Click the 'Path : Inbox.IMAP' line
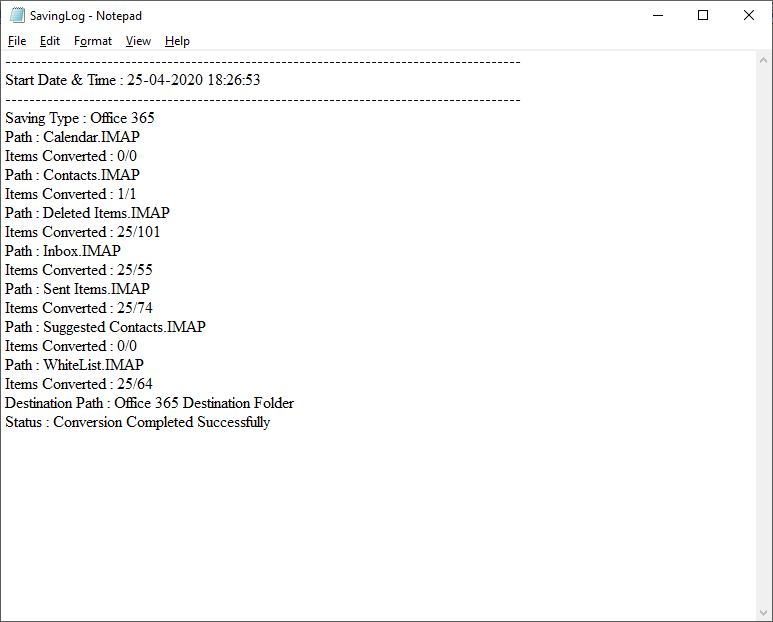 coord(63,251)
